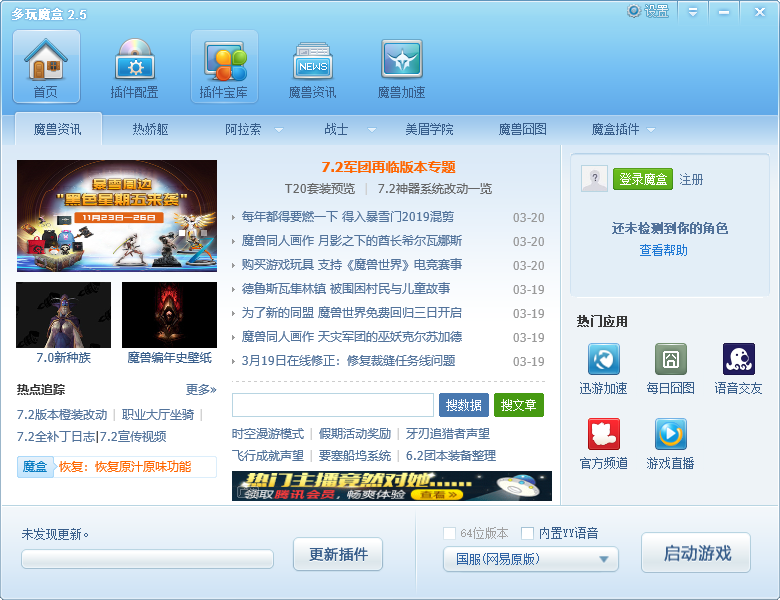Click the 搜数据 search button
780x600 pixels.
[x=464, y=405]
